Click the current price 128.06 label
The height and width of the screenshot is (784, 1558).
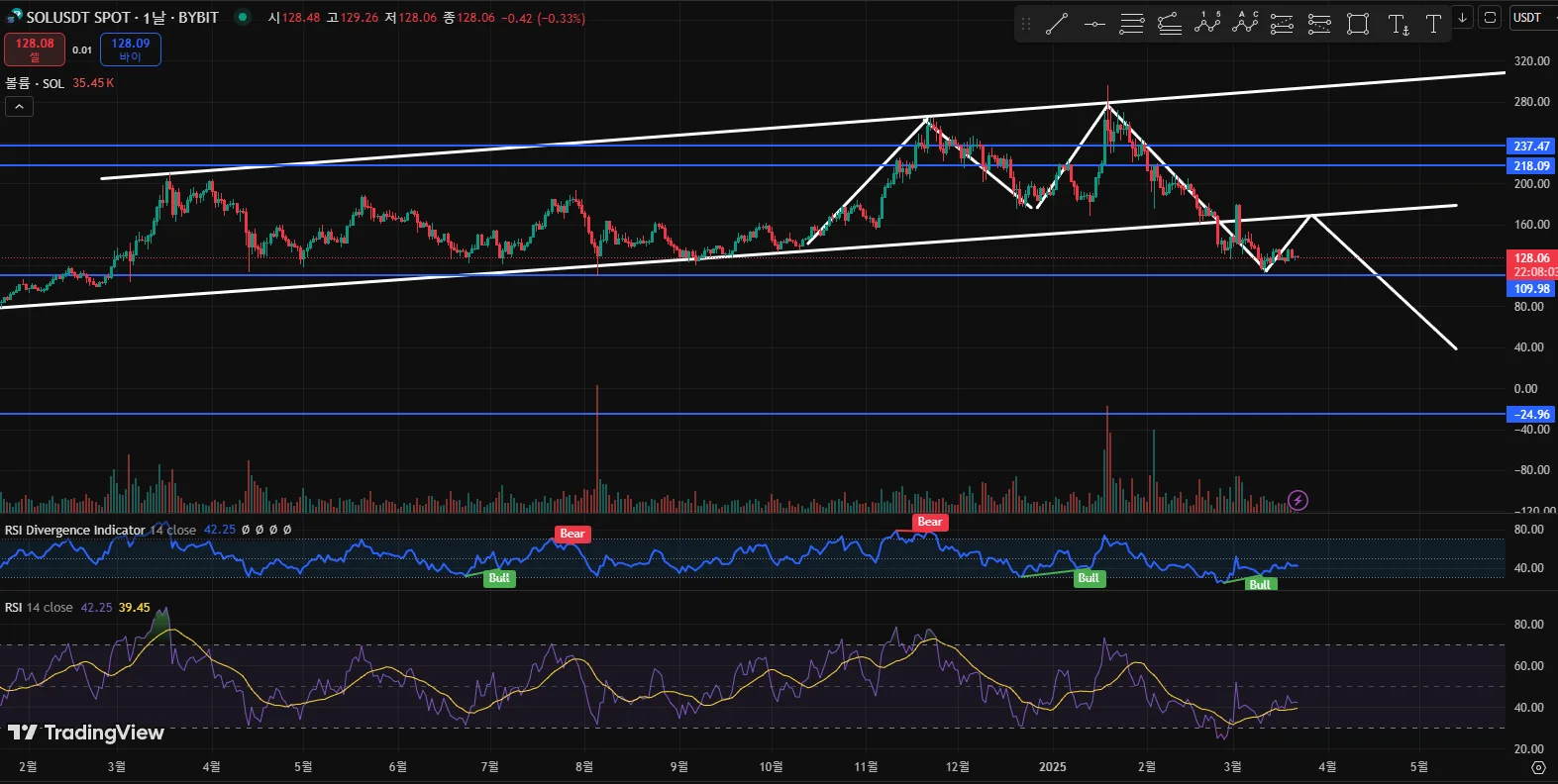coord(1531,258)
